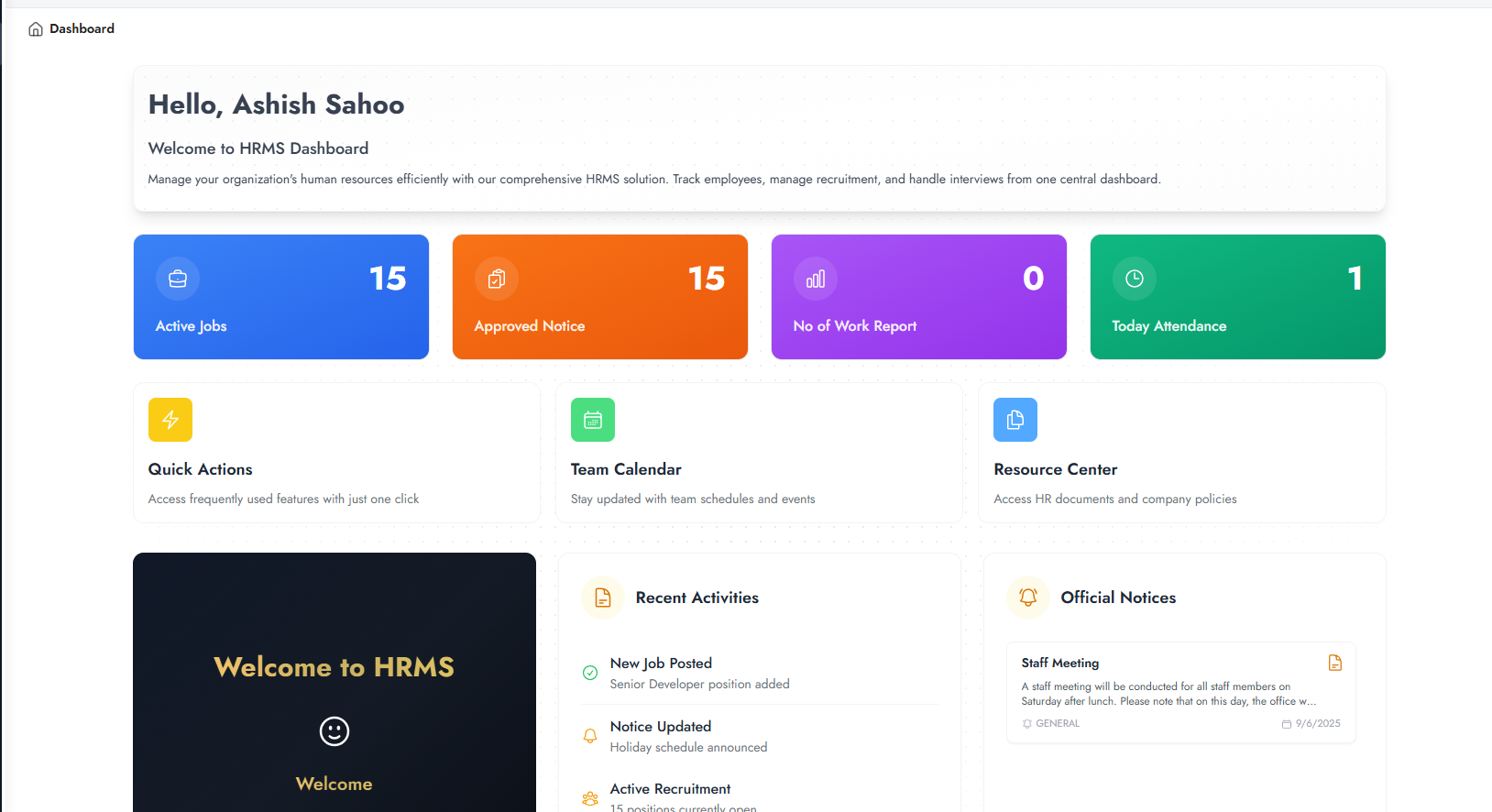The image size is (1492, 812).
Task: Open the Team Calendar heading
Action: [x=626, y=469]
